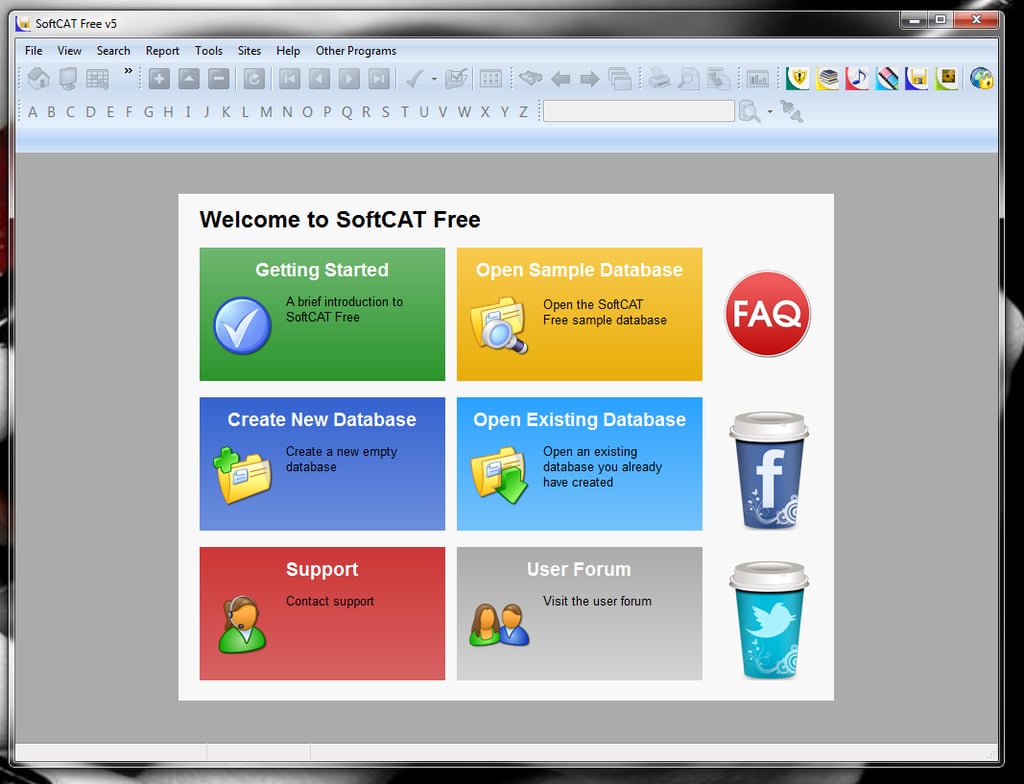The width and height of the screenshot is (1024, 784).
Task: Open the Help menu
Action: 288,50
